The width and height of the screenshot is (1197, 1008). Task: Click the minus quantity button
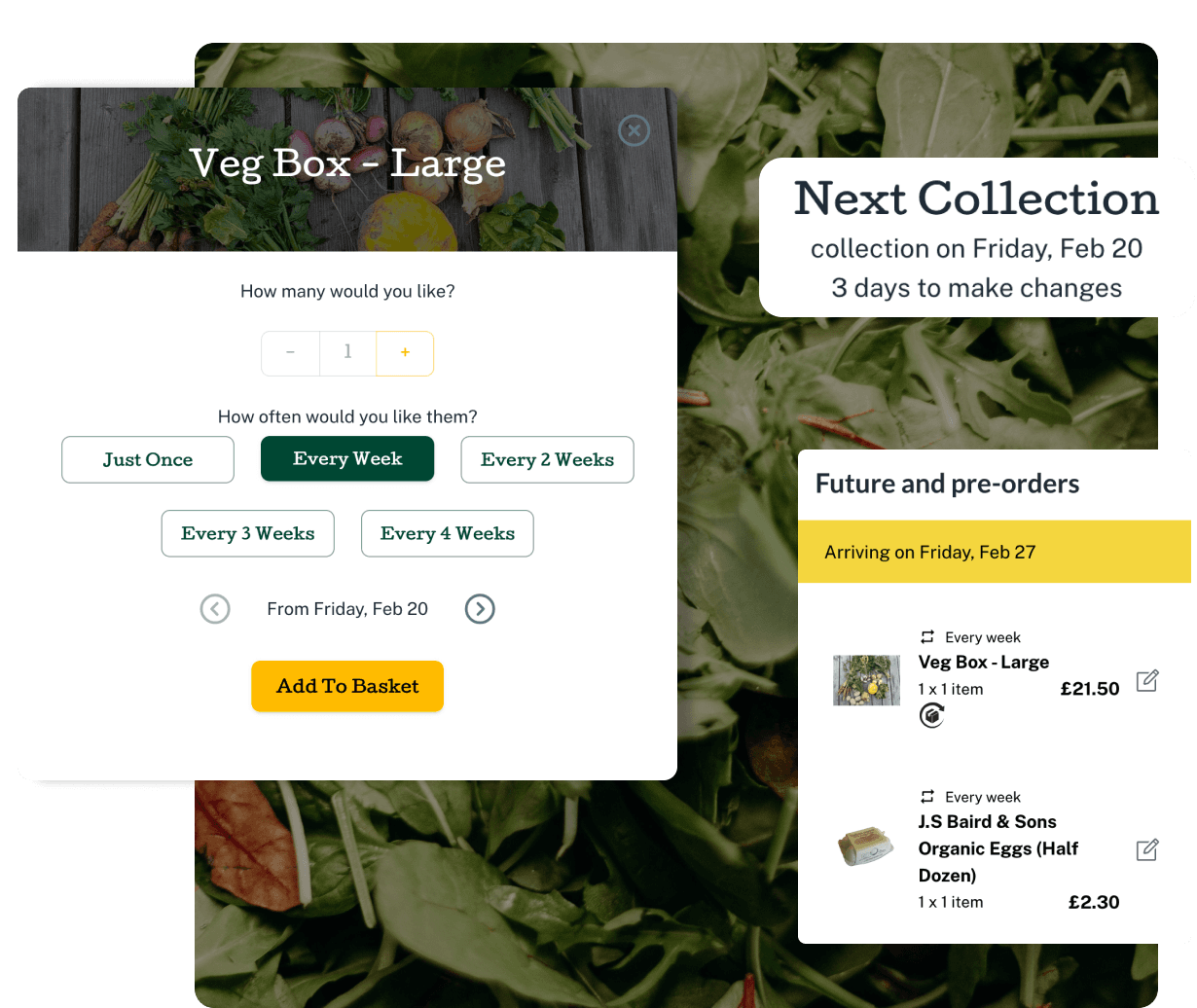[x=290, y=352]
